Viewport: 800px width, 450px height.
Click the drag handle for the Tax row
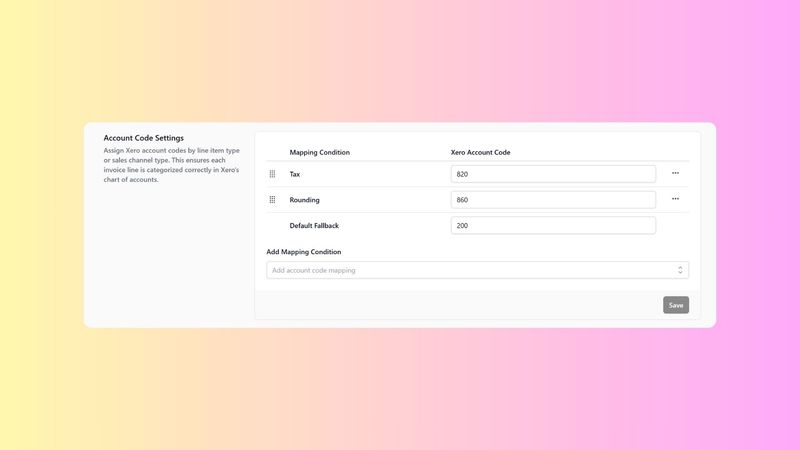point(272,174)
